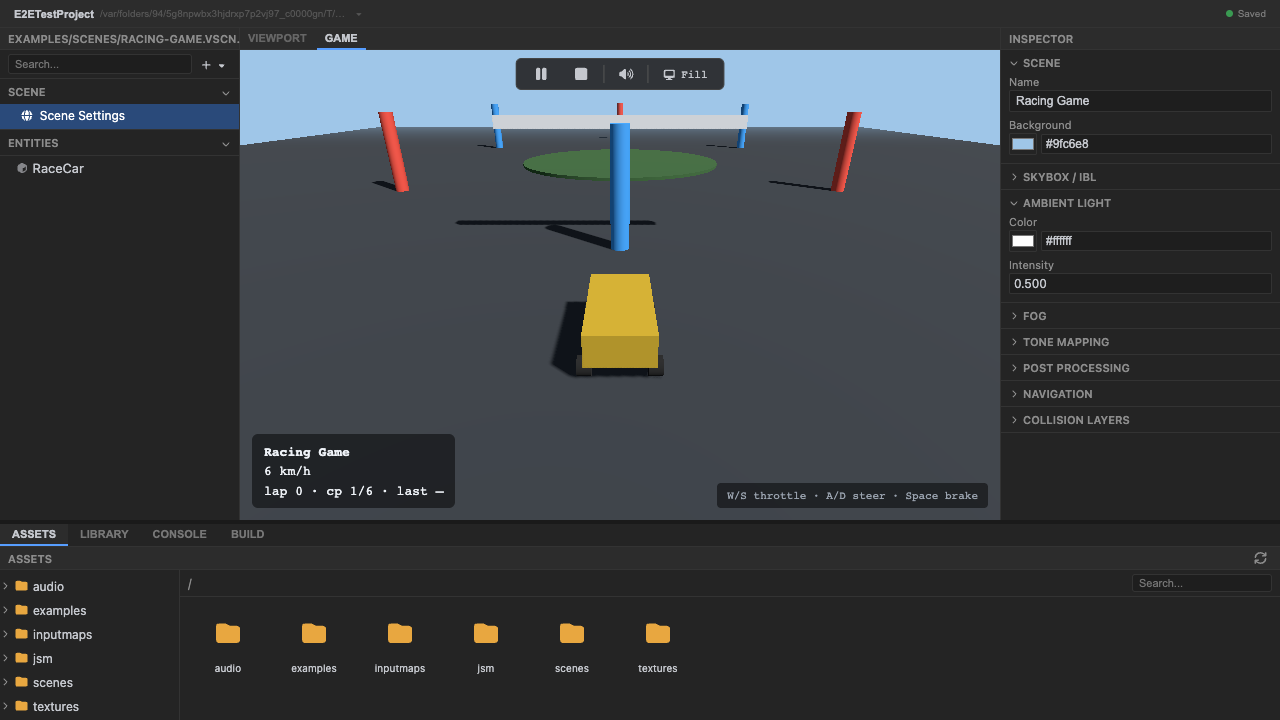
Task: Click the scene Name field Racing Game
Action: click(1140, 101)
